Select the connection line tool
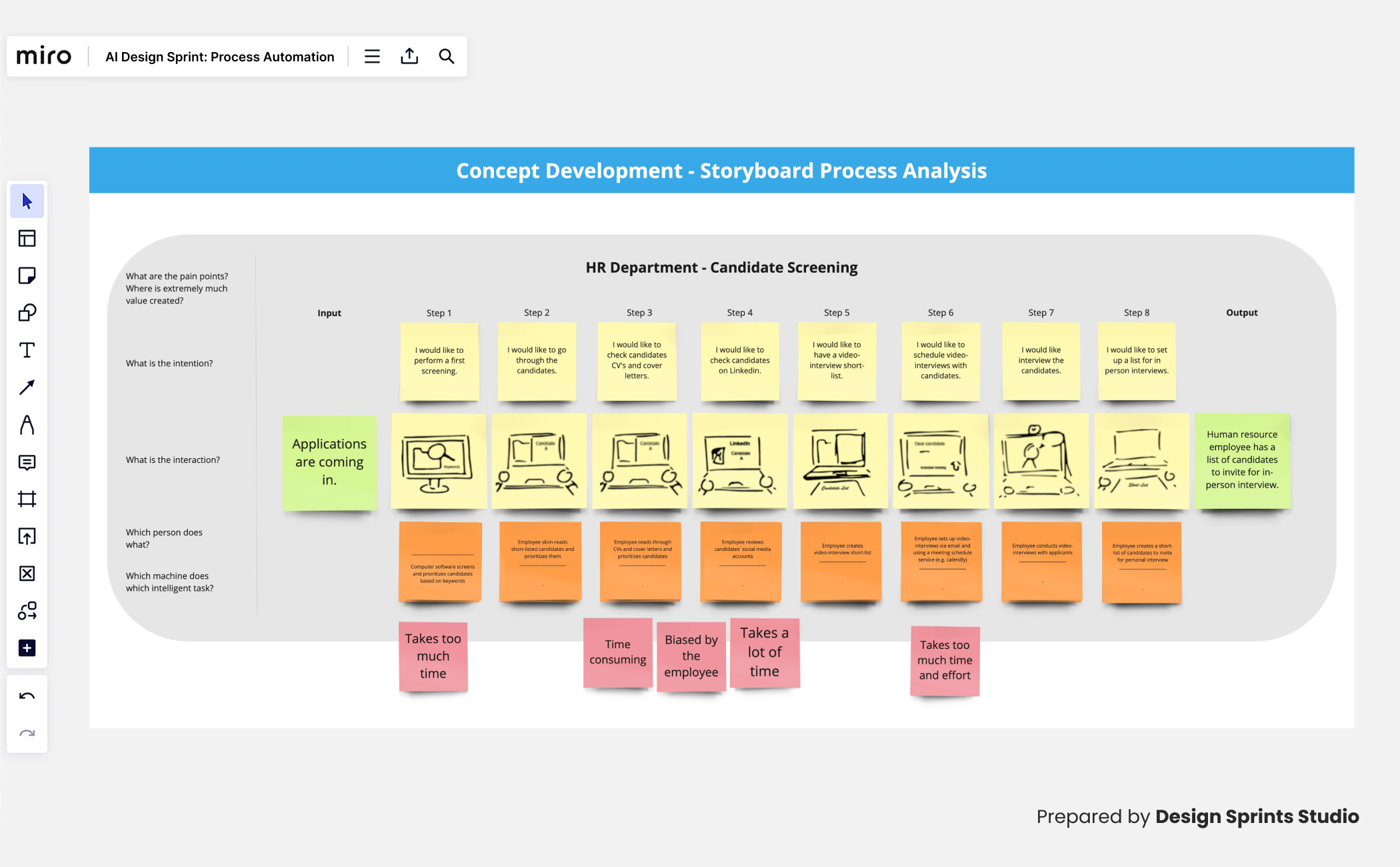The height and width of the screenshot is (867, 1400). [x=27, y=387]
